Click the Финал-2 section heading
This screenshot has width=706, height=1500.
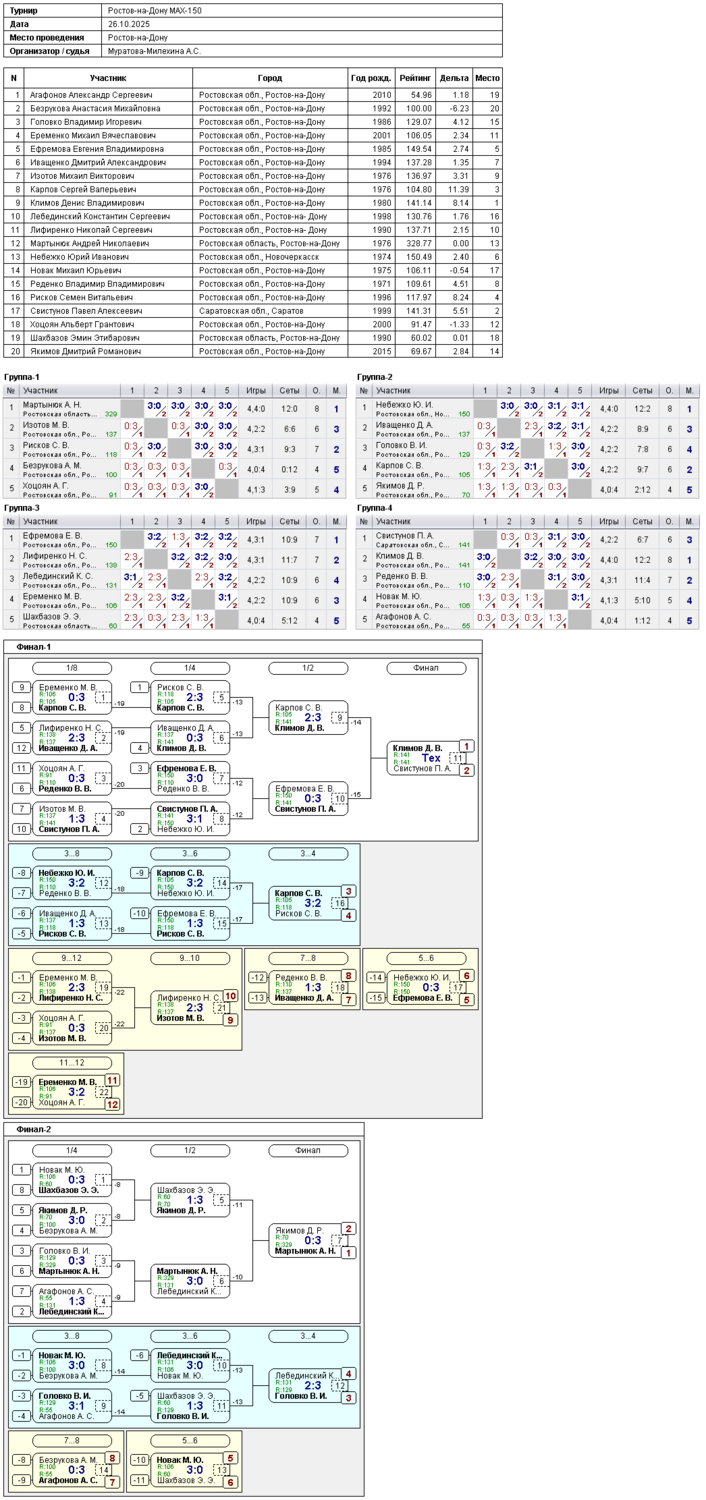click(x=36, y=1130)
